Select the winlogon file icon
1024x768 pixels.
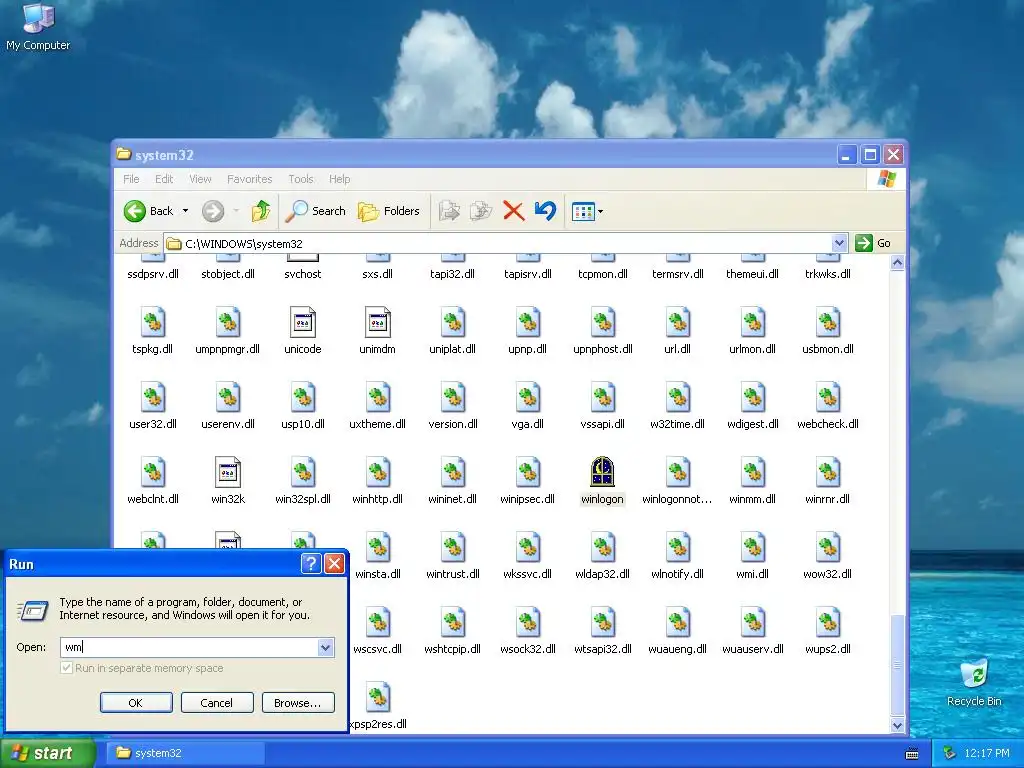[602, 472]
